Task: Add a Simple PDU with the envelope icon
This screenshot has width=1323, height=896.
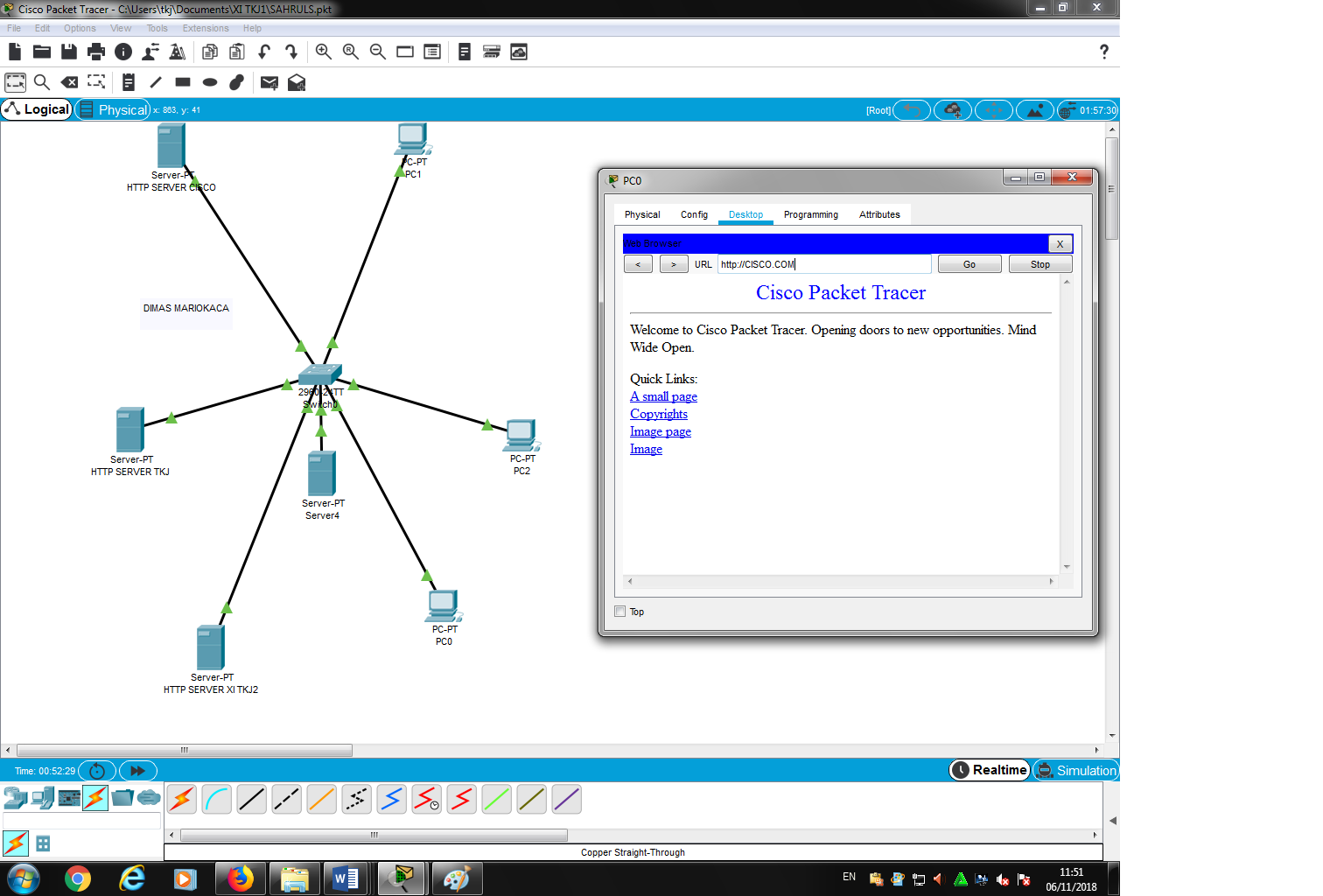Action: pyautogui.click(x=269, y=82)
